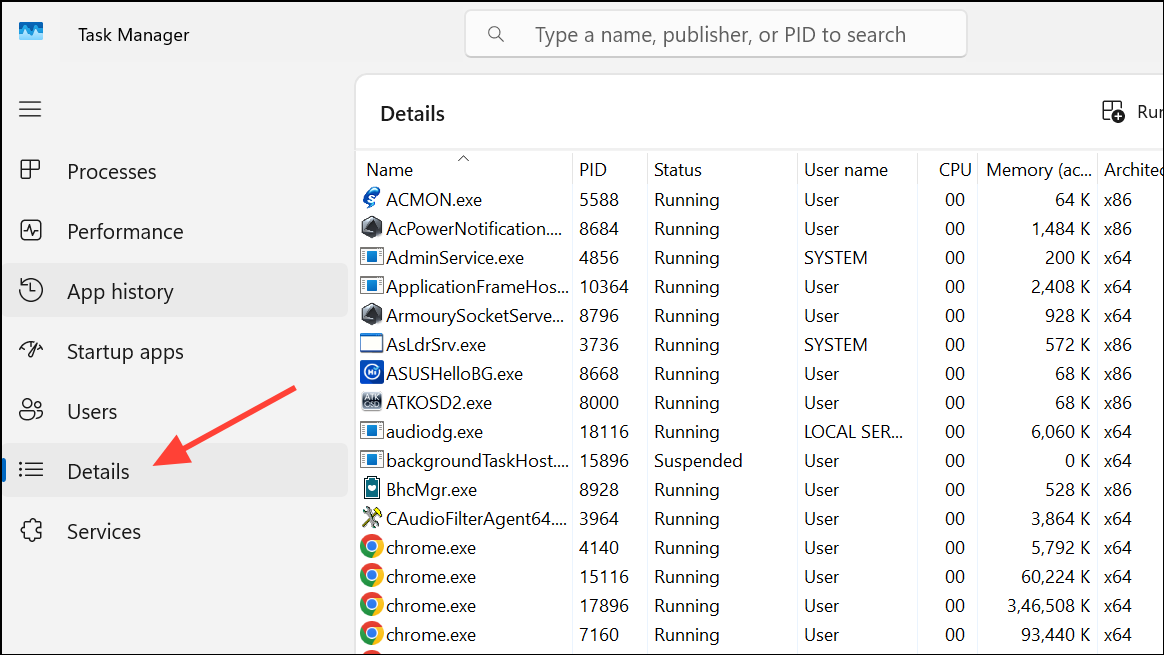Screen dimensions: 1164x655
Task: Toggle the navigation sidebar with hamburger menu
Action: (30, 109)
